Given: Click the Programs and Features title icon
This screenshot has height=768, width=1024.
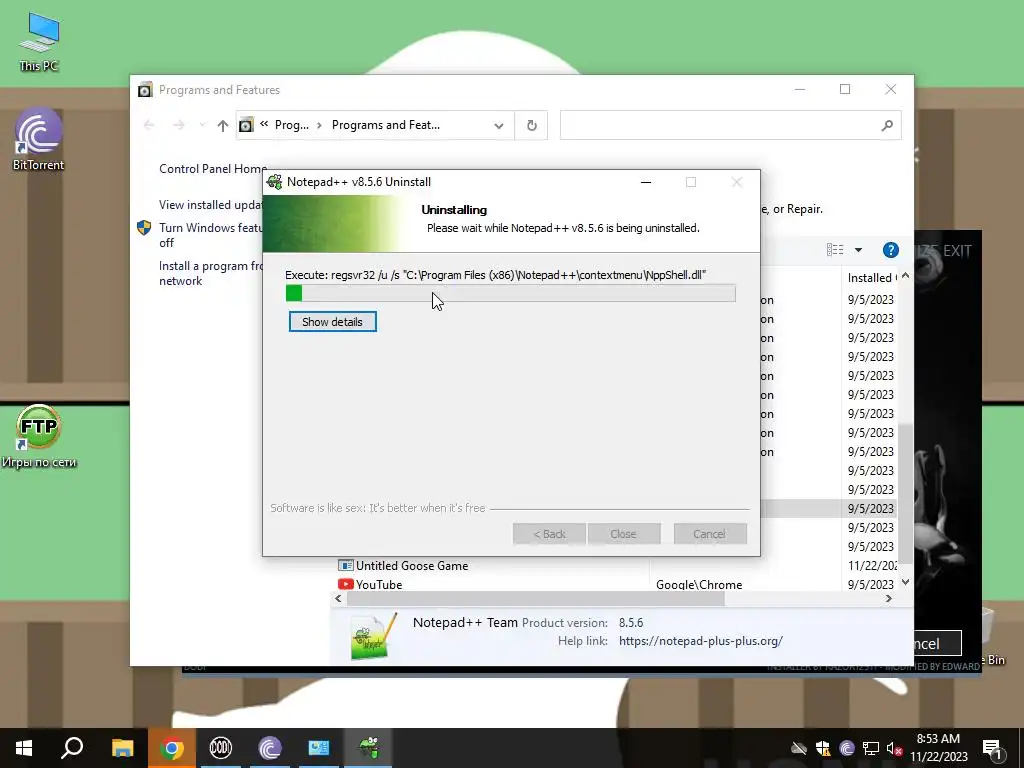Looking at the screenshot, I should click(x=145, y=89).
